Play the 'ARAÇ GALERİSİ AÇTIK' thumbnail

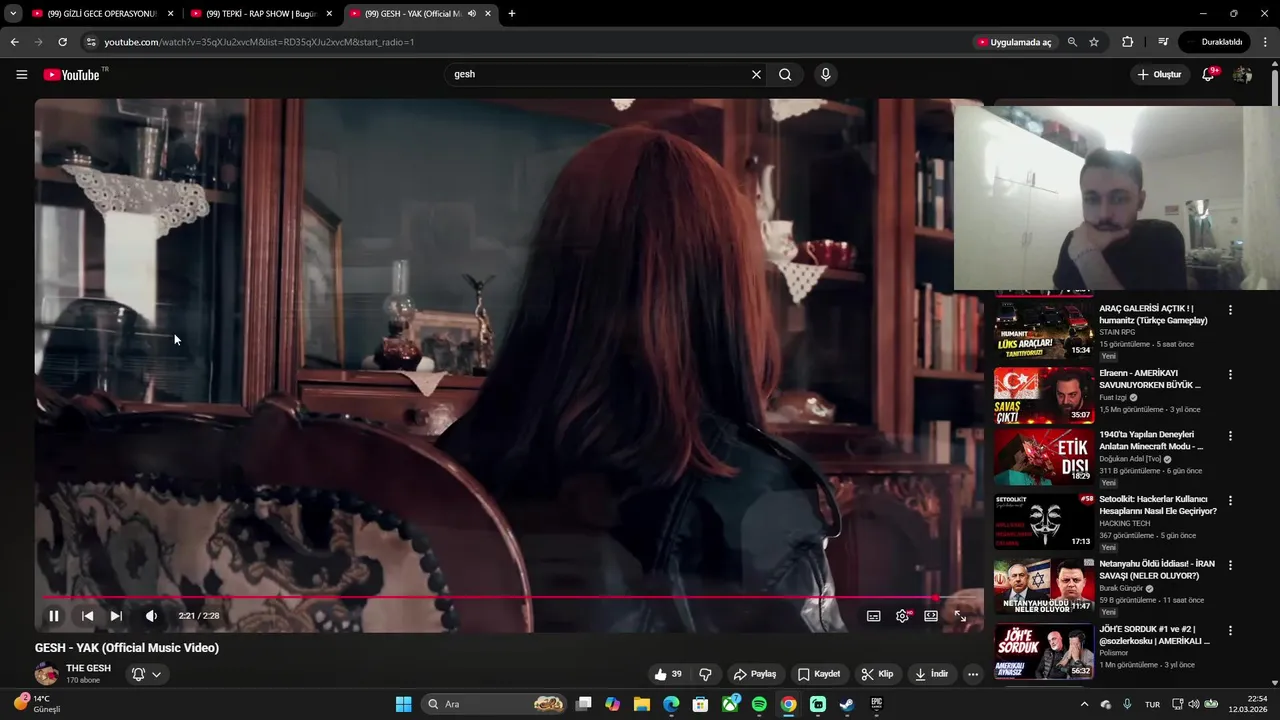pos(1043,329)
